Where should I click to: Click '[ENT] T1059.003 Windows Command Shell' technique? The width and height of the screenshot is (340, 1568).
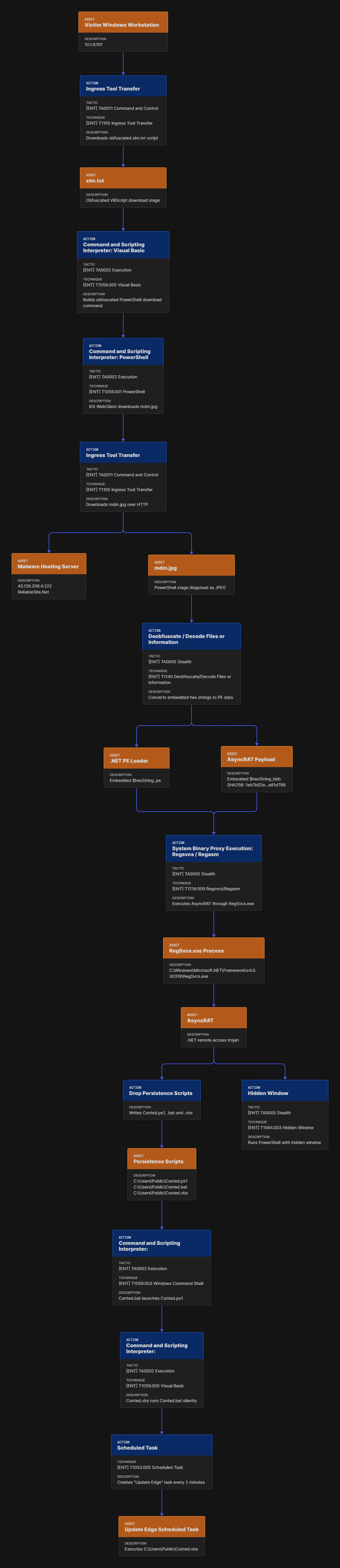point(161,1284)
